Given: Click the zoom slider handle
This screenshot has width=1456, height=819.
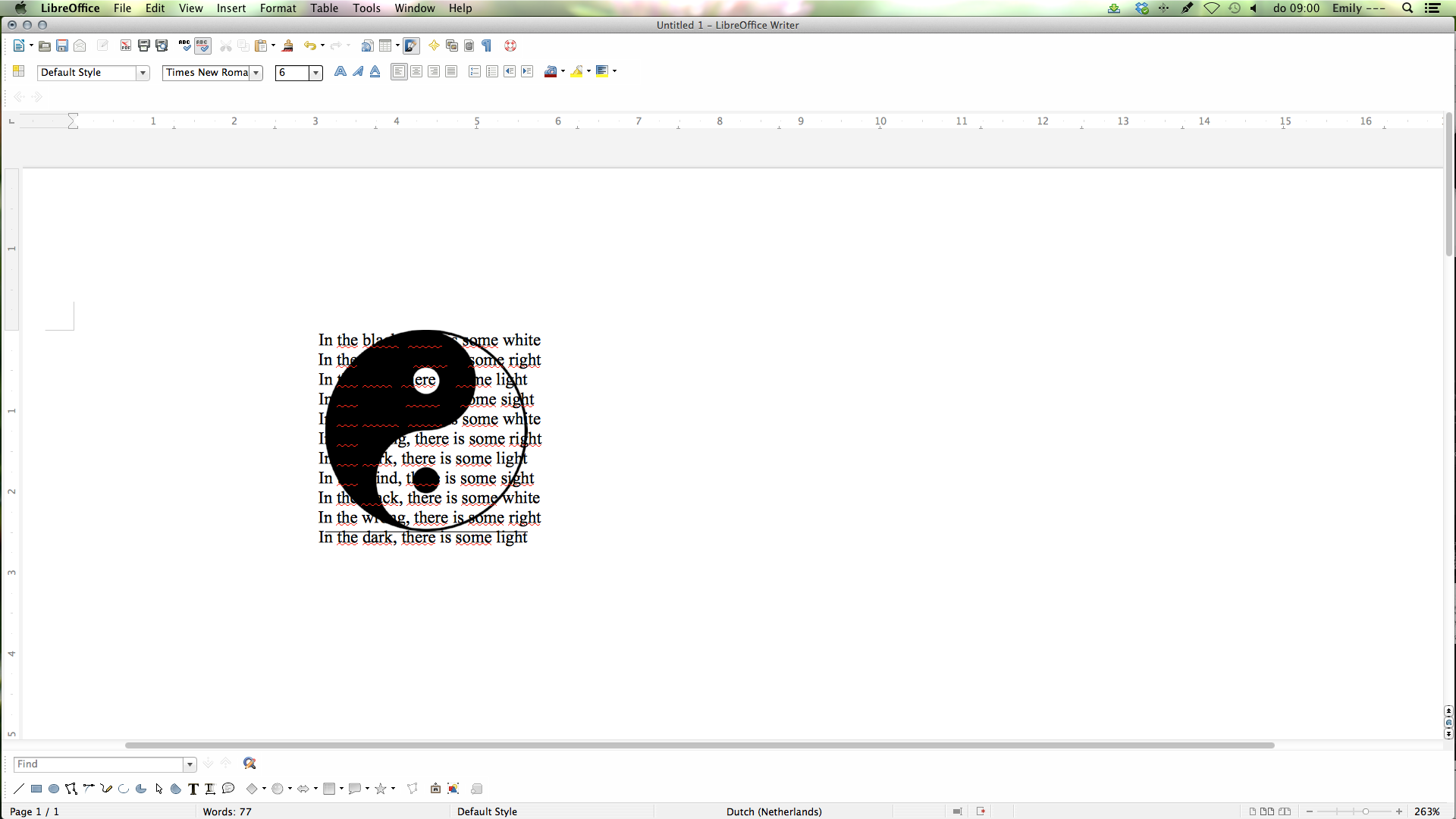Looking at the screenshot, I should click(x=1366, y=811).
